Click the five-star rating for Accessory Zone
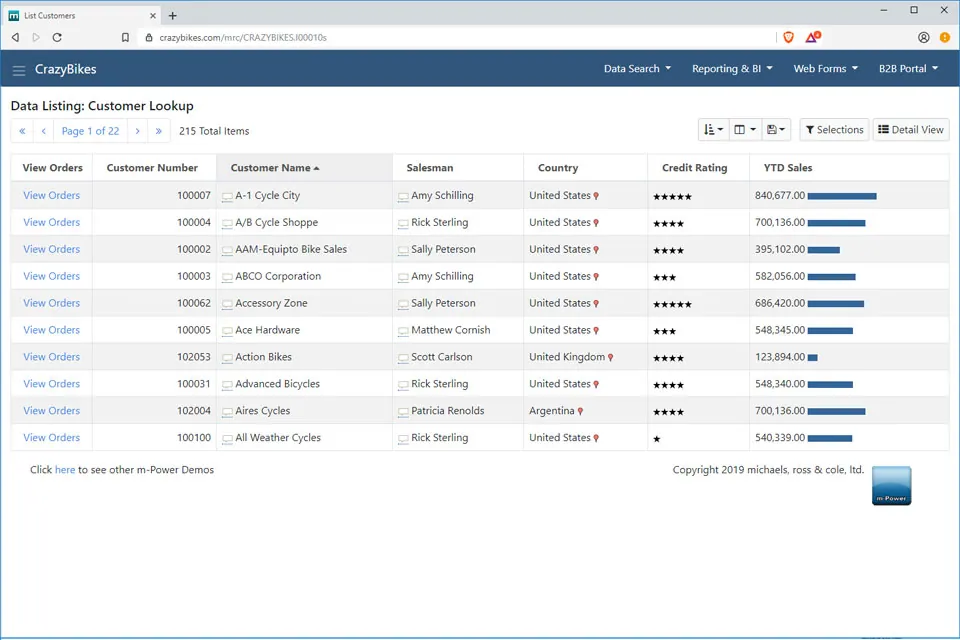960x640 pixels. [x=672, y=304]
